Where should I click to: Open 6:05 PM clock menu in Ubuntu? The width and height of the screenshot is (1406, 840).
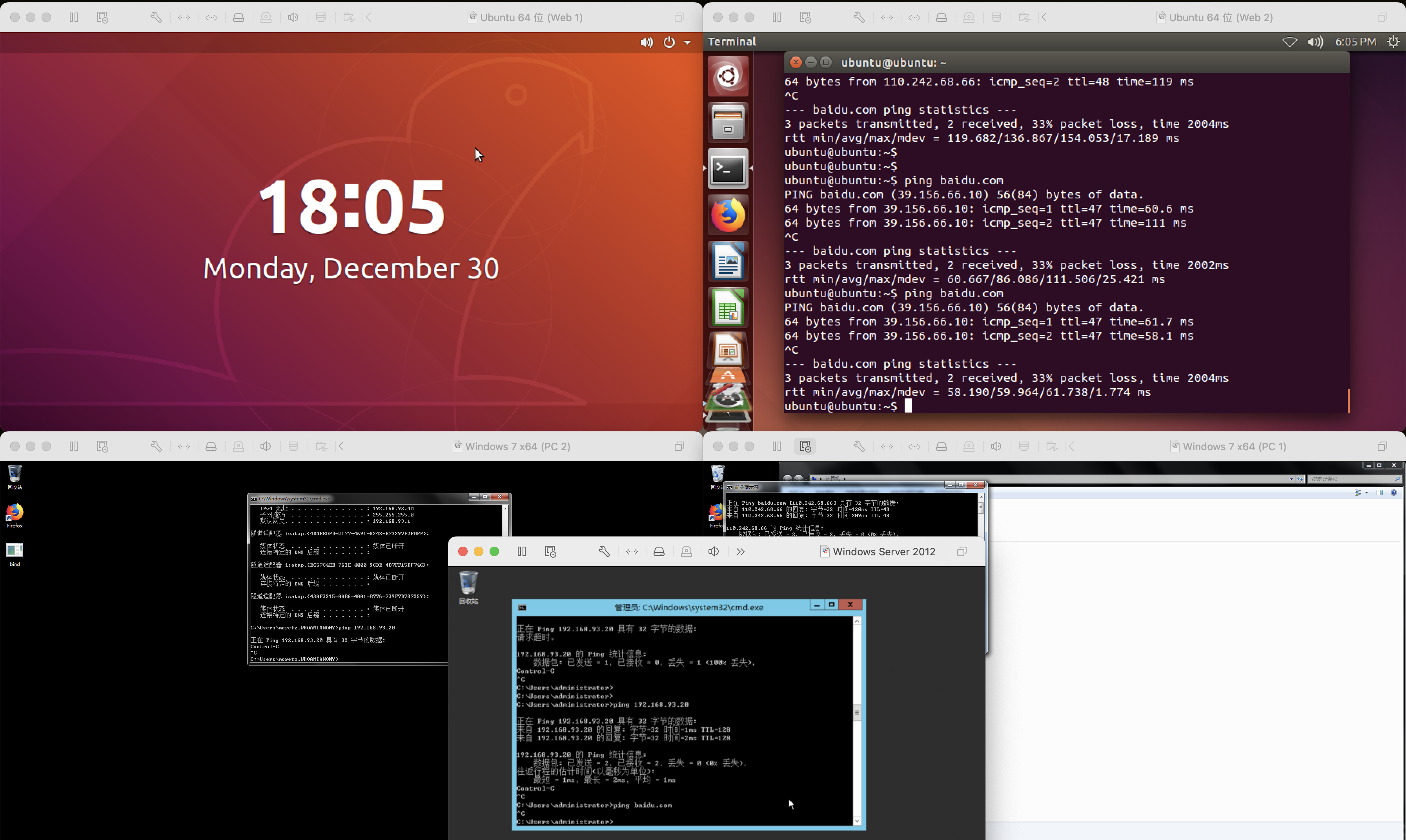[1355, 41]
